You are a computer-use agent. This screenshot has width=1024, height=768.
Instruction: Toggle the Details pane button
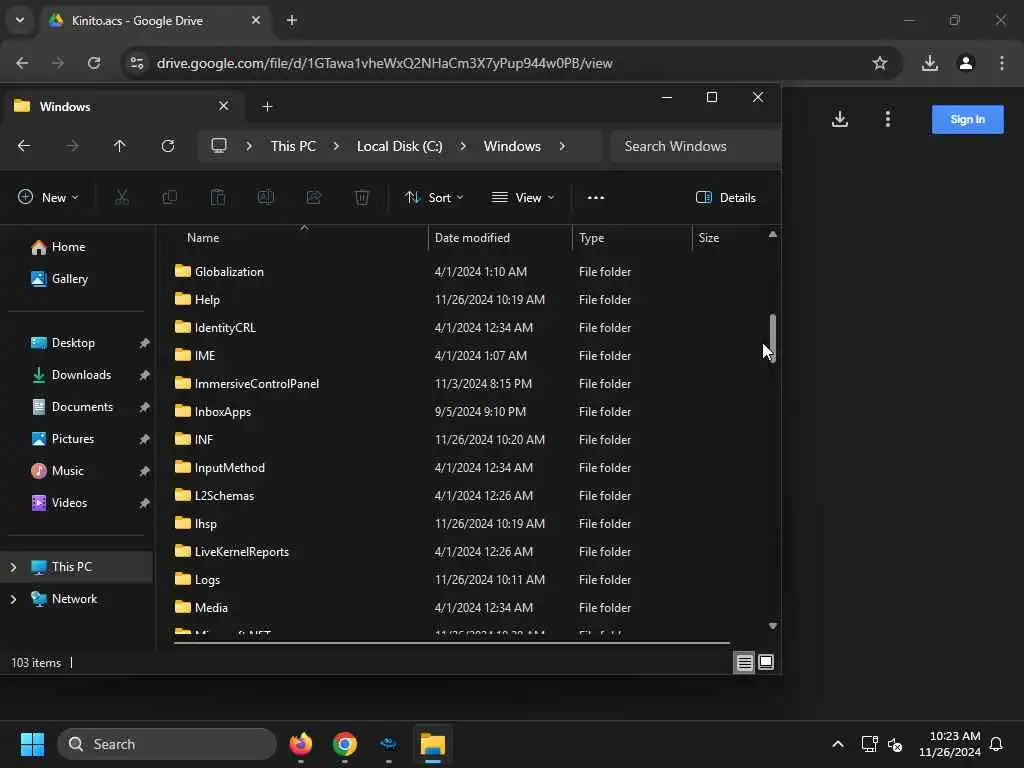(726, 197)
